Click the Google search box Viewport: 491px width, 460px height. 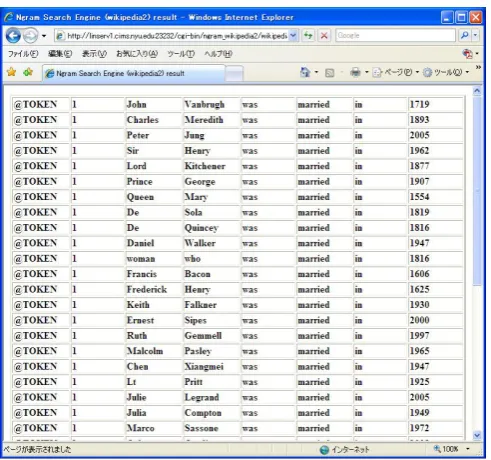pos(395,35)
